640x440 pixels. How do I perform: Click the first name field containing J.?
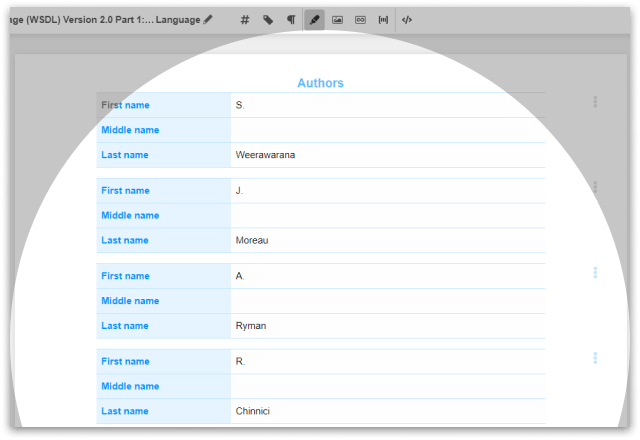pyautogui.click(x=387, y=190)
